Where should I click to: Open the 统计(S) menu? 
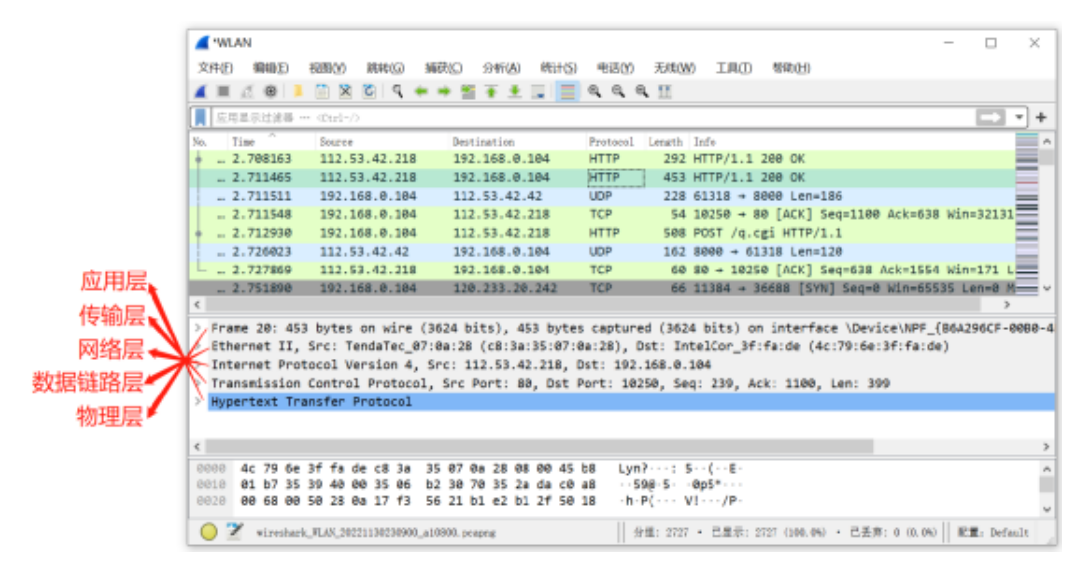coord(558,68)
